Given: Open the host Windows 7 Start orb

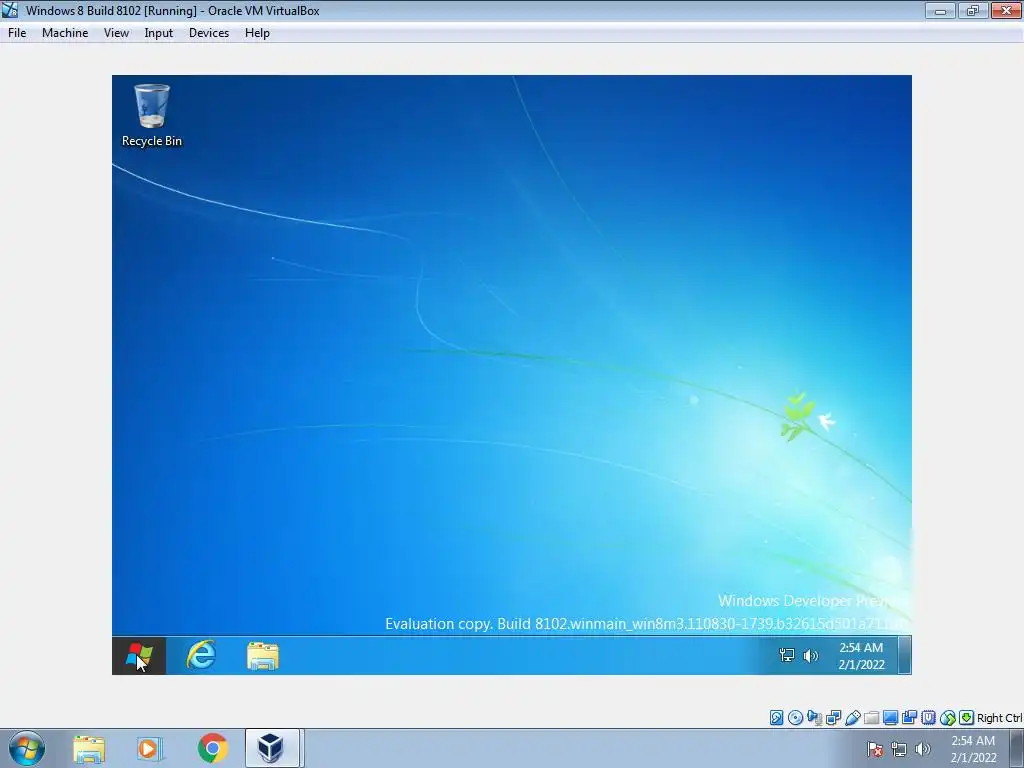Looking at the screenshot, I should click(x=27, y=748).
